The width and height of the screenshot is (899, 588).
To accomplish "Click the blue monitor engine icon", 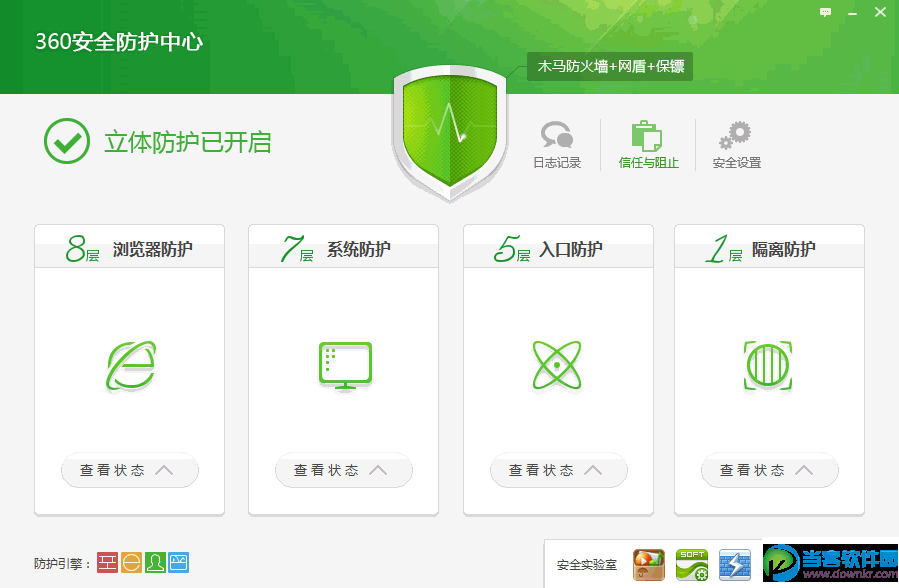I will pyautogui.click(x=178, y=563).
